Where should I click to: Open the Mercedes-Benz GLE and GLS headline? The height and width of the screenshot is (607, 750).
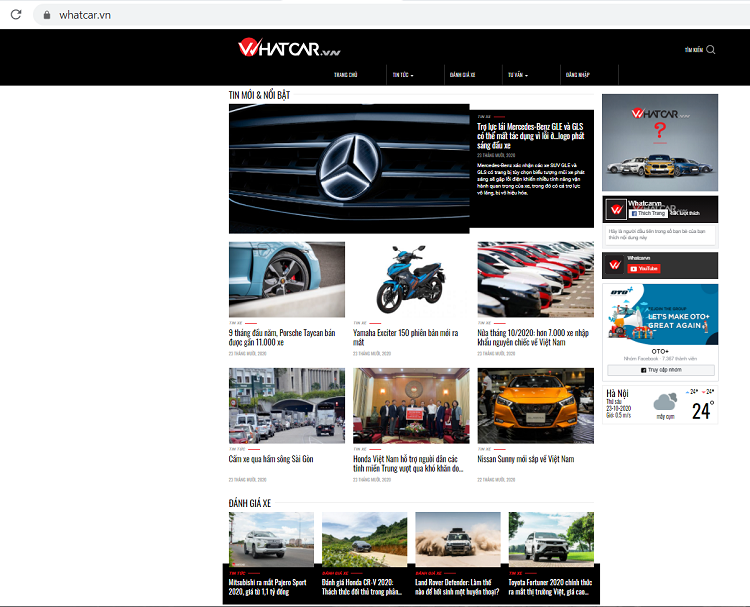[533, 137]
